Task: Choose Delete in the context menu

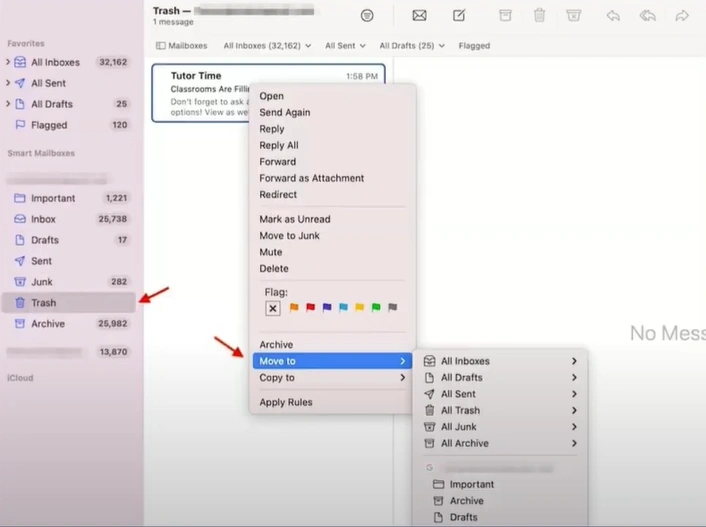Action: (332, 268)
